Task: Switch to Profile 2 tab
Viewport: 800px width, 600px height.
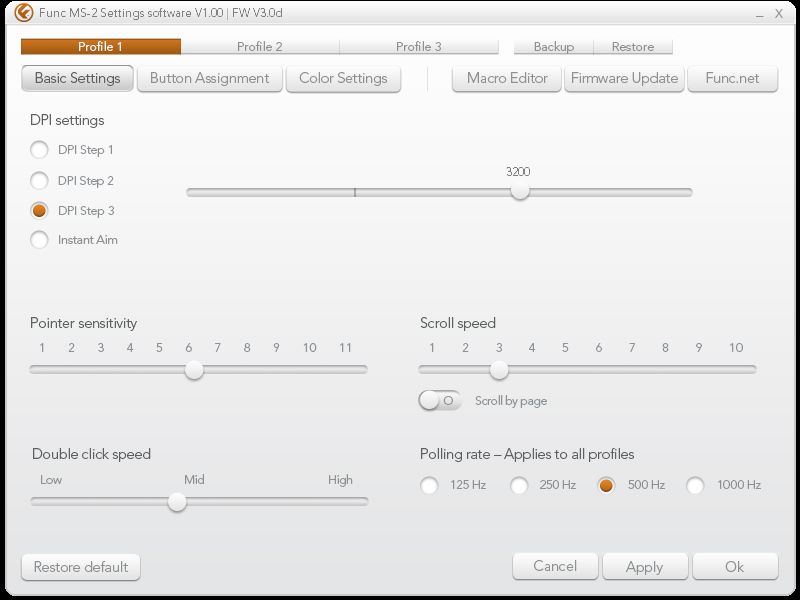Action: pos(260,46)
